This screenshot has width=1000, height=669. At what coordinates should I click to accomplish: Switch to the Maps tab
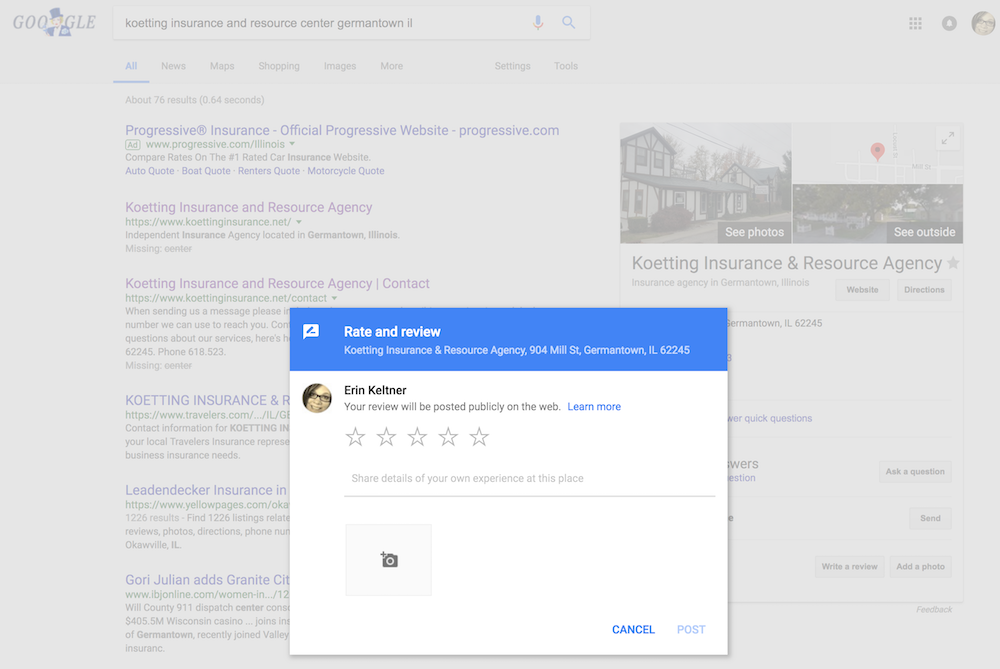[x=222, y=66]
